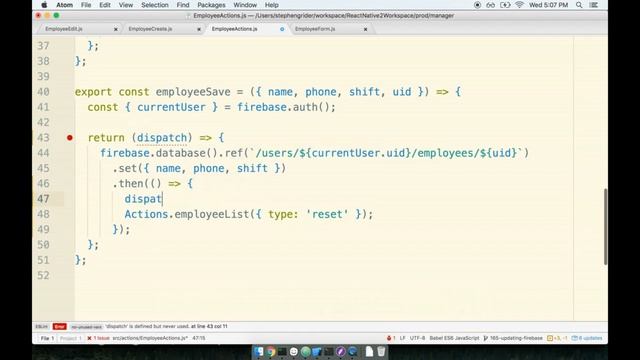Open the green Atom icon in the Dock

point(305,351)
